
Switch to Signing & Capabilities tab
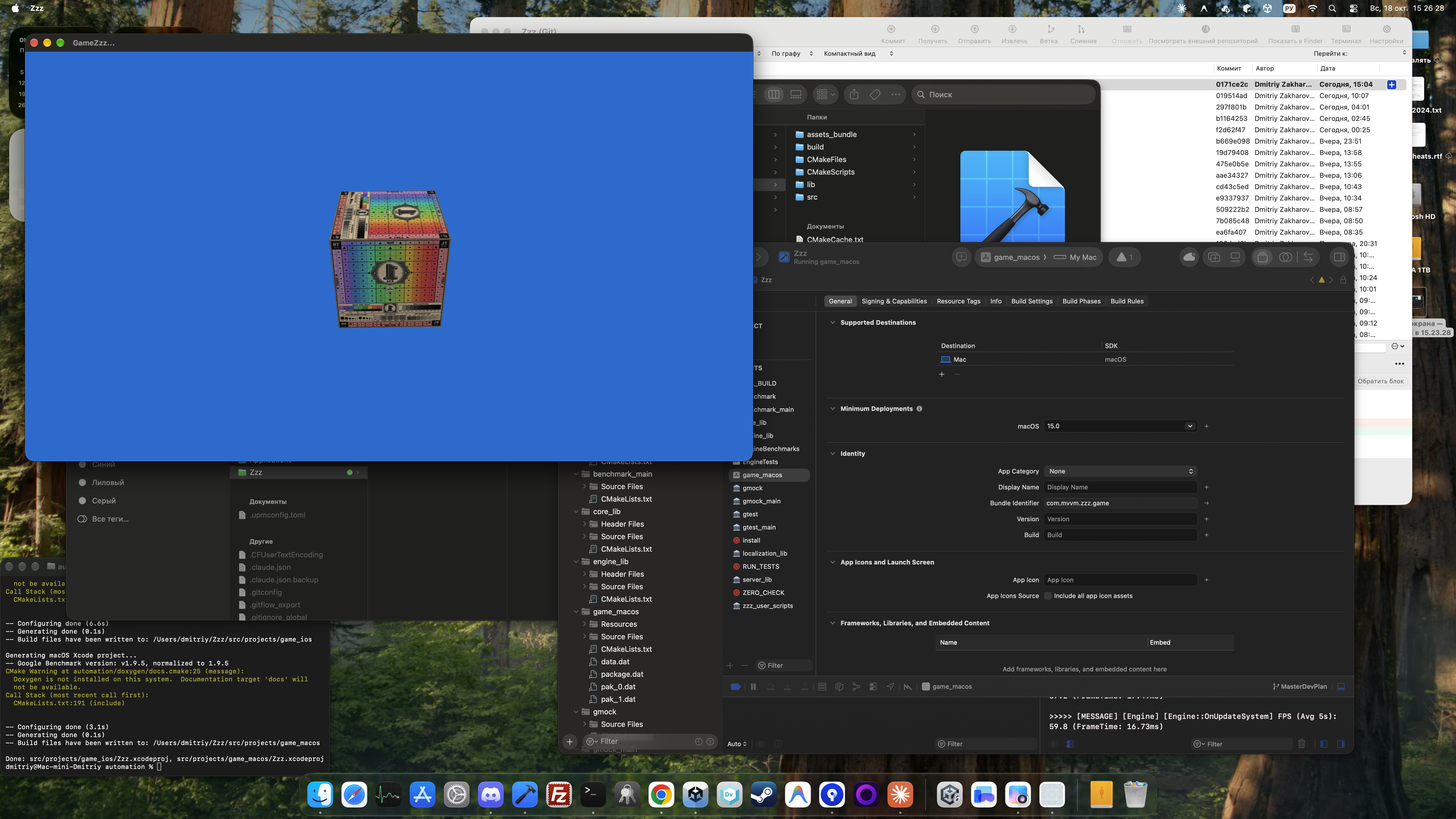tap(894, 301)
